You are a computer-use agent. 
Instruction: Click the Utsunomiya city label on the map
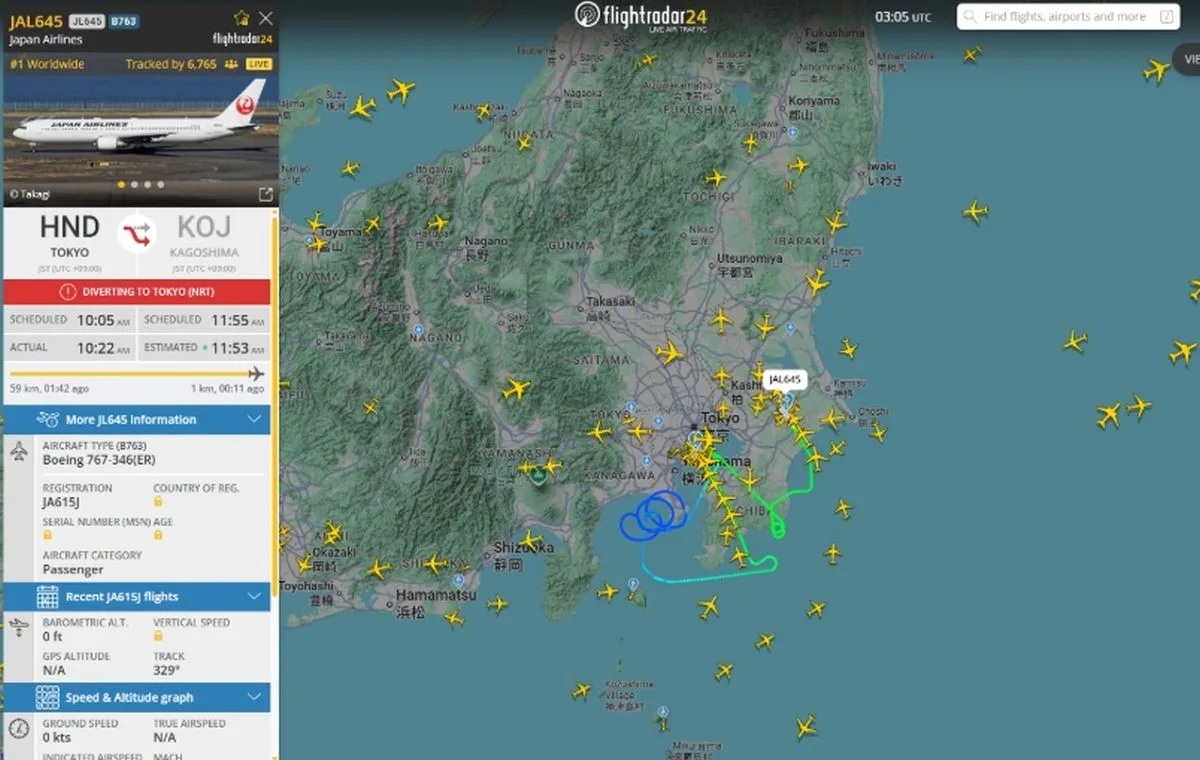coord(750,258)
